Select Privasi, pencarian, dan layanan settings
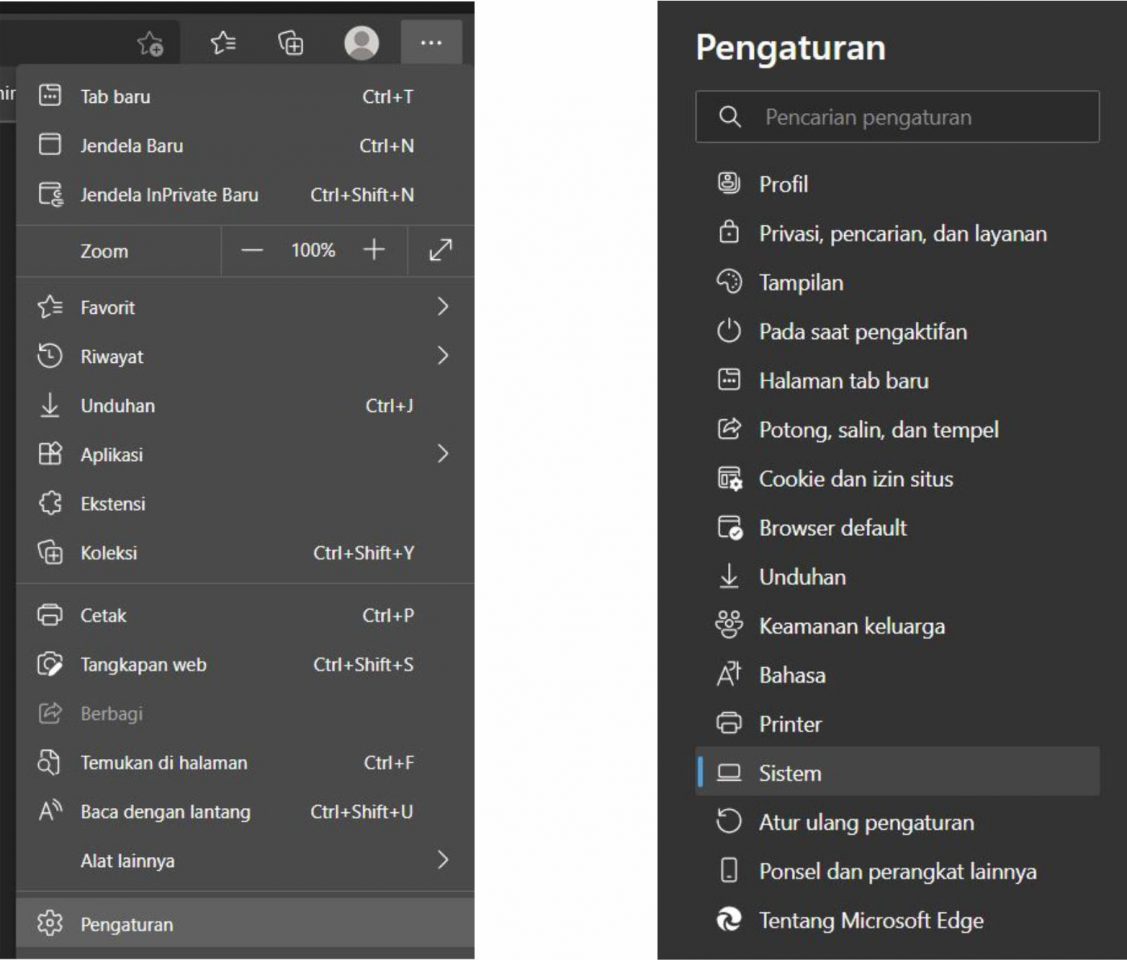Viewport: 1127px width, 960px height. click(x=903, y=233)
